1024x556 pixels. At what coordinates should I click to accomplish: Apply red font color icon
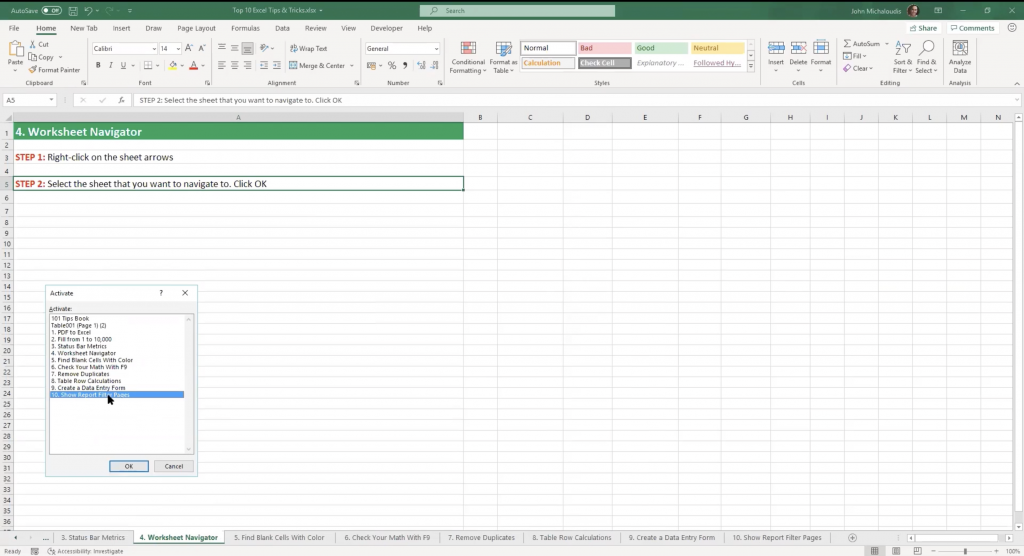193,65
